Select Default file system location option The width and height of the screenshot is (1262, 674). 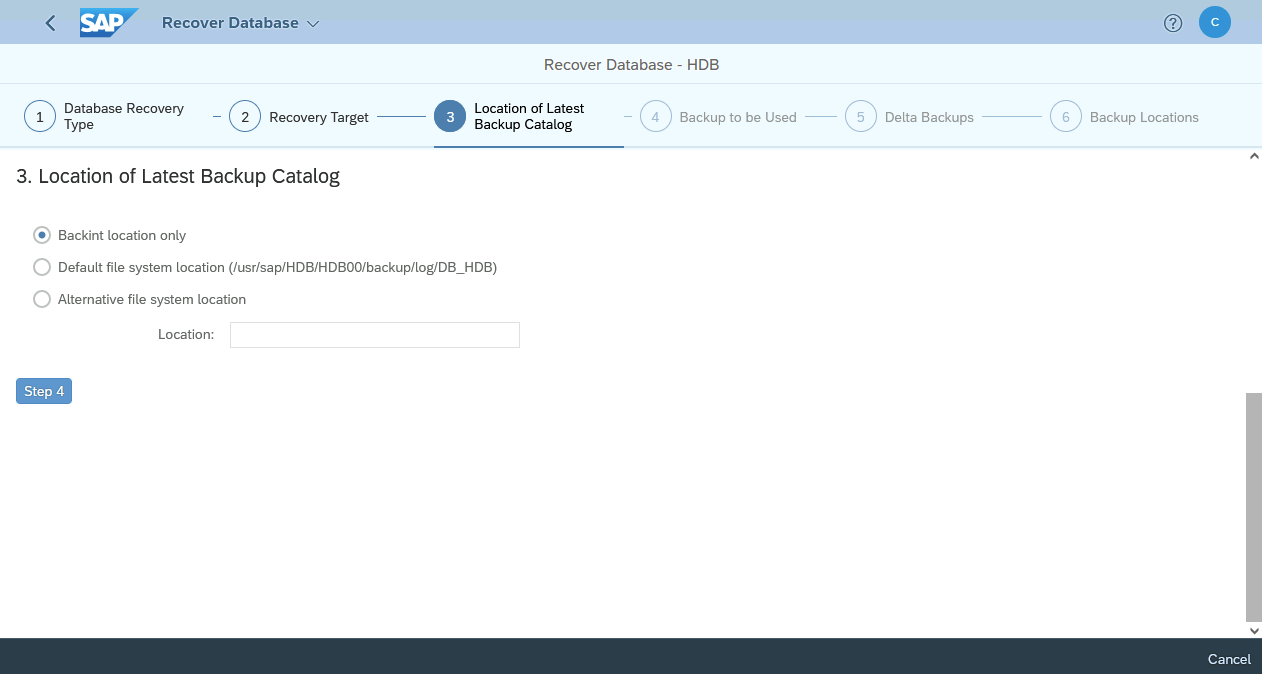(42, 267)
